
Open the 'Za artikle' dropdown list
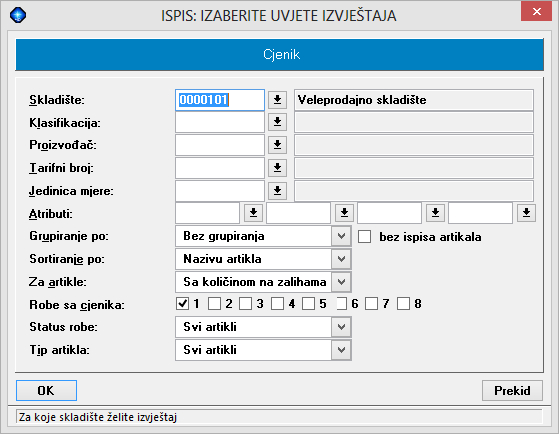pos(341,282)
